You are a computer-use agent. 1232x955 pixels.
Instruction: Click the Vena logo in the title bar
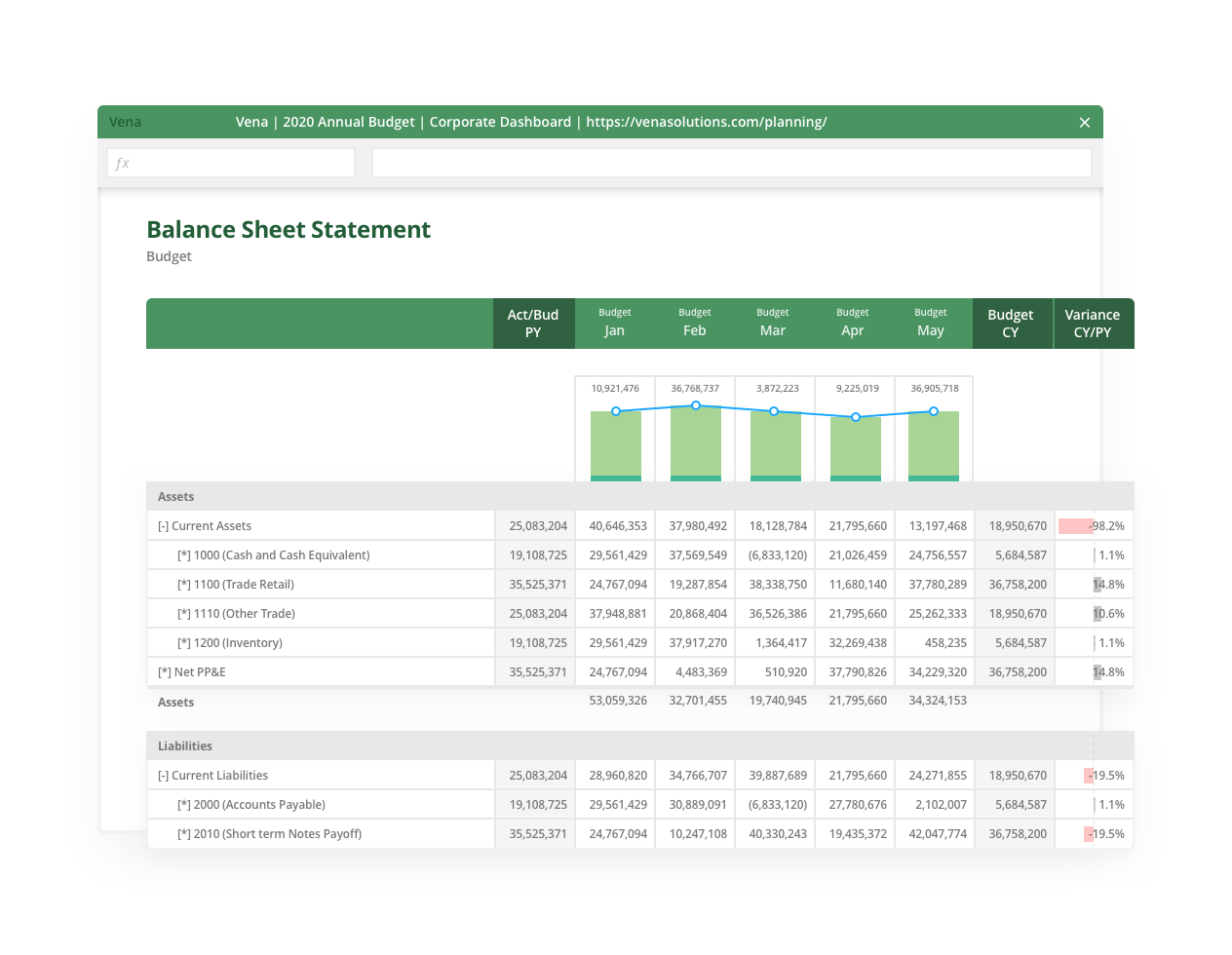[129, 122]
